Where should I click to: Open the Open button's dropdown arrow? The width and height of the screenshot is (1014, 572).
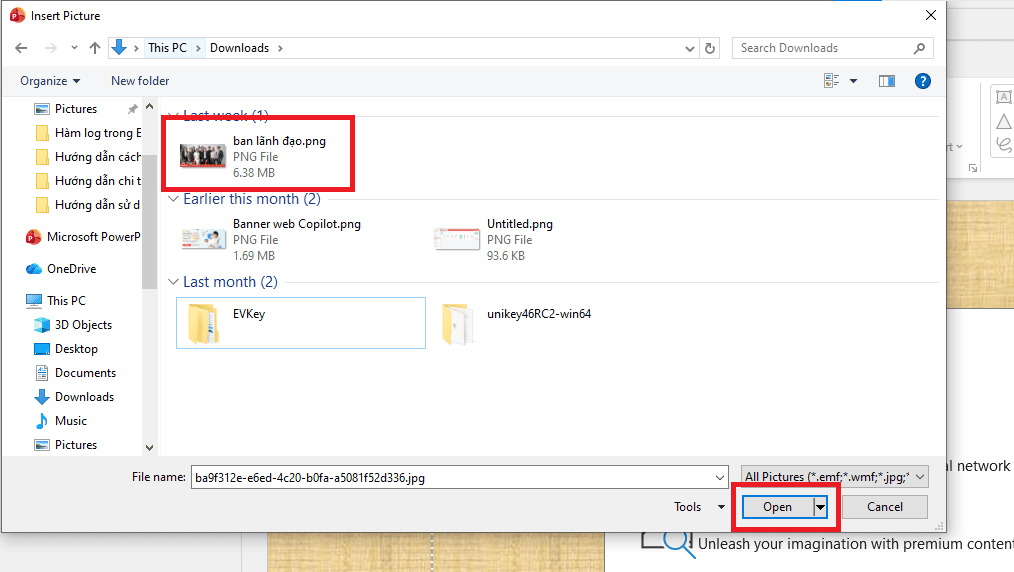click(x=820, y=507)
